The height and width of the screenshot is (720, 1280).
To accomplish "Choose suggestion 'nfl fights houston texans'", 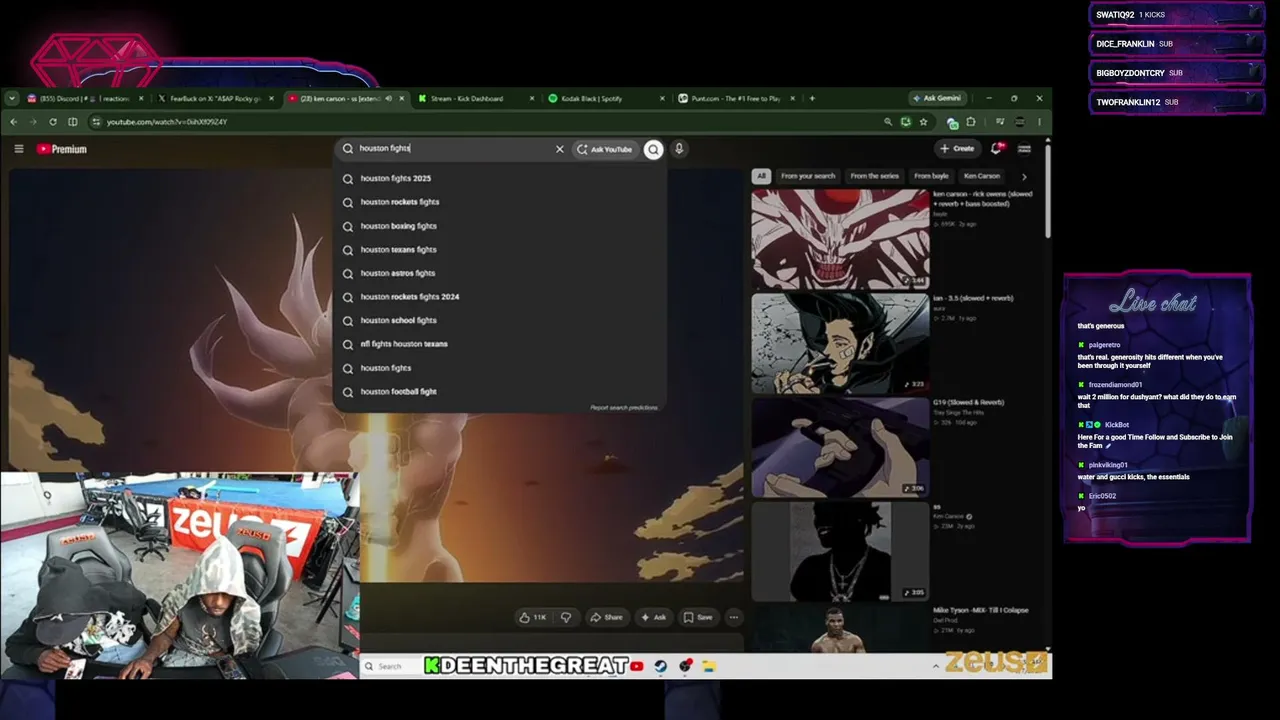I will (500, 344).
